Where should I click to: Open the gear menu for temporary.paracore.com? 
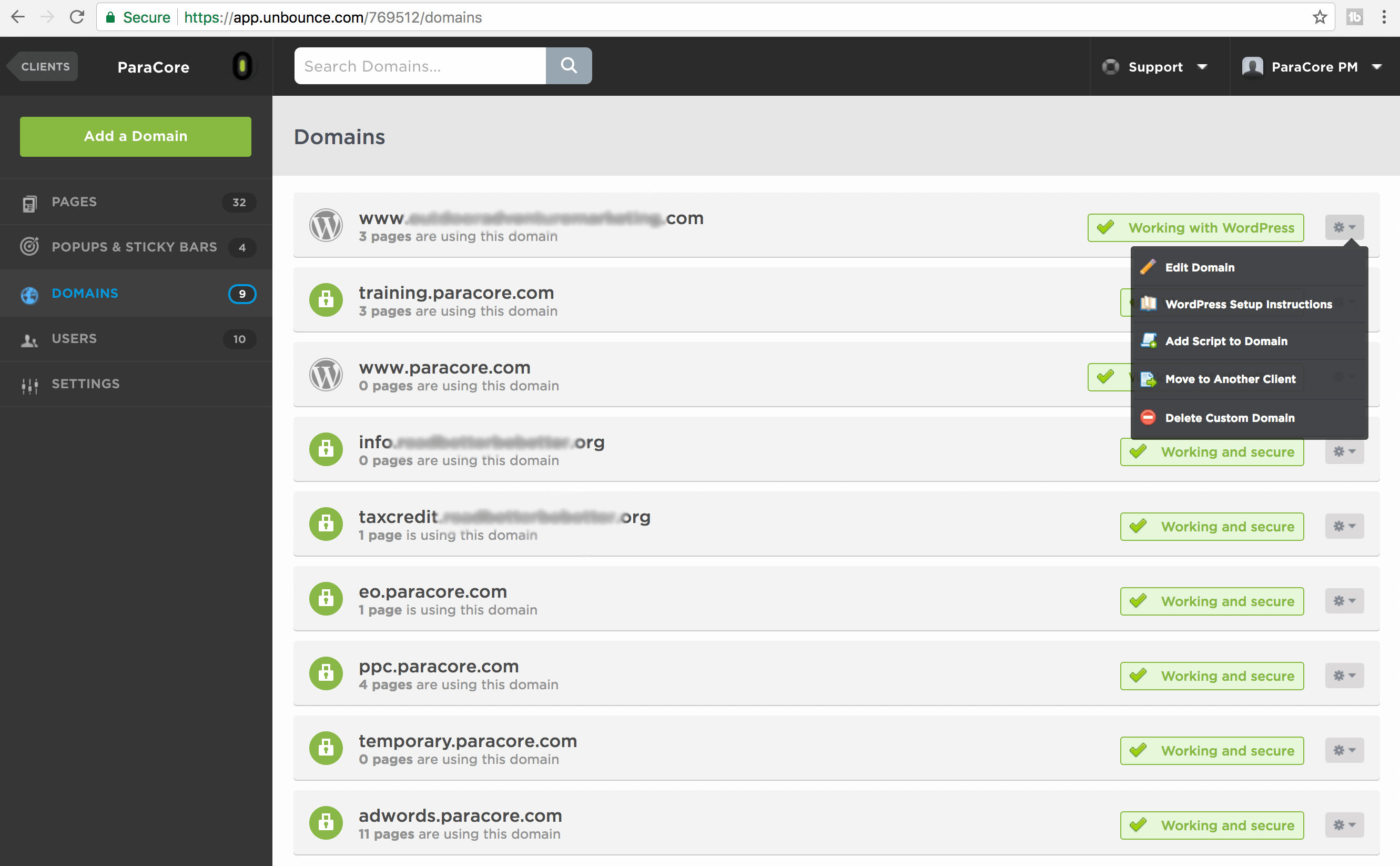click(x=1344, y=750)
